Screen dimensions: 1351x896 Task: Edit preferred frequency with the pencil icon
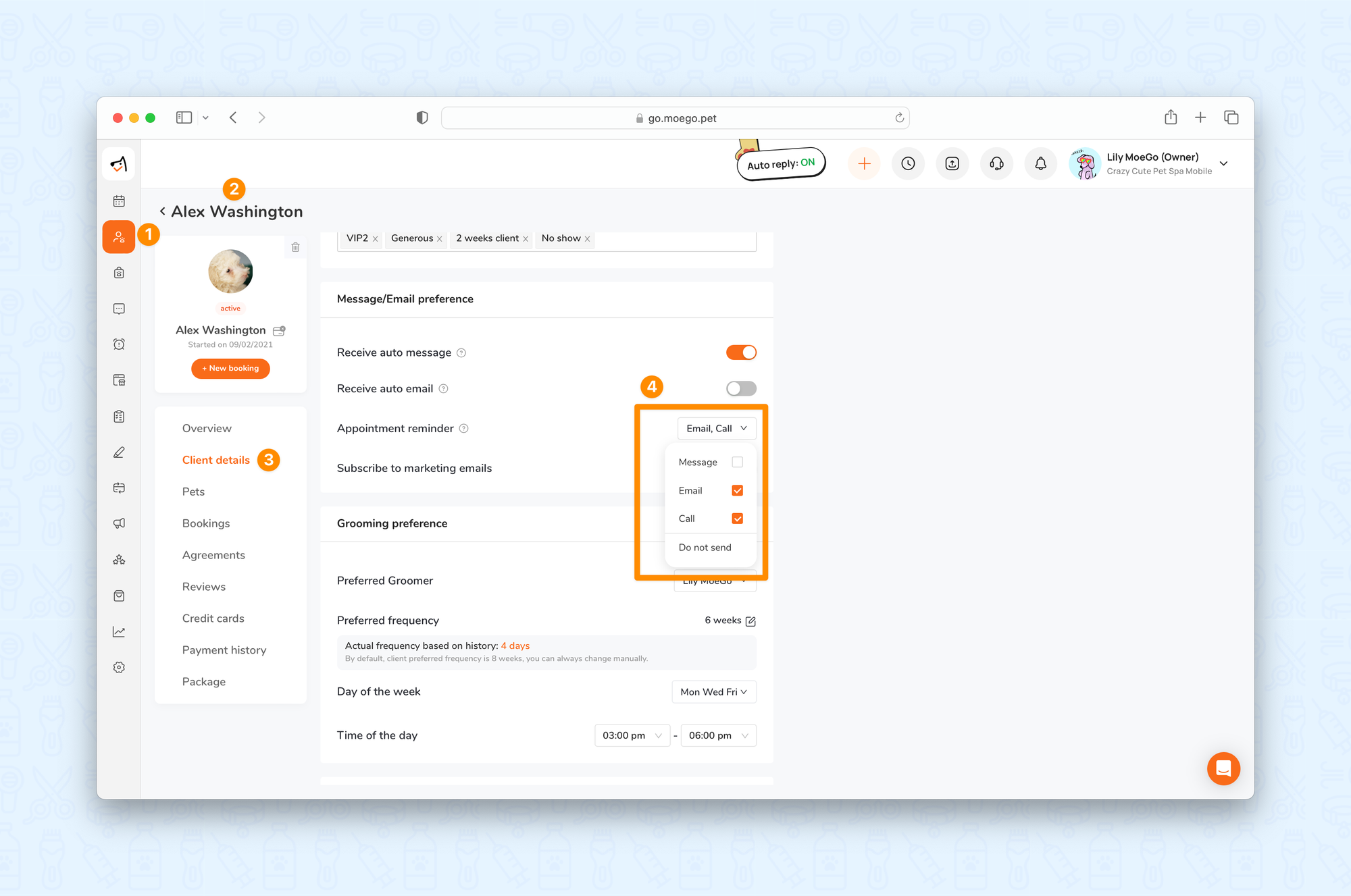point(750,621)
